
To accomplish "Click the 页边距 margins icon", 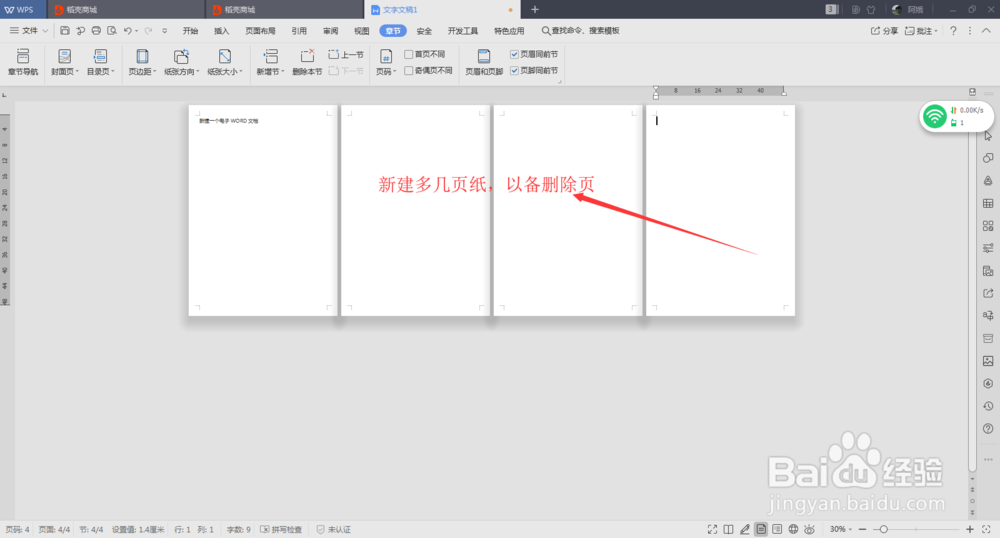I will click(142, 57).
